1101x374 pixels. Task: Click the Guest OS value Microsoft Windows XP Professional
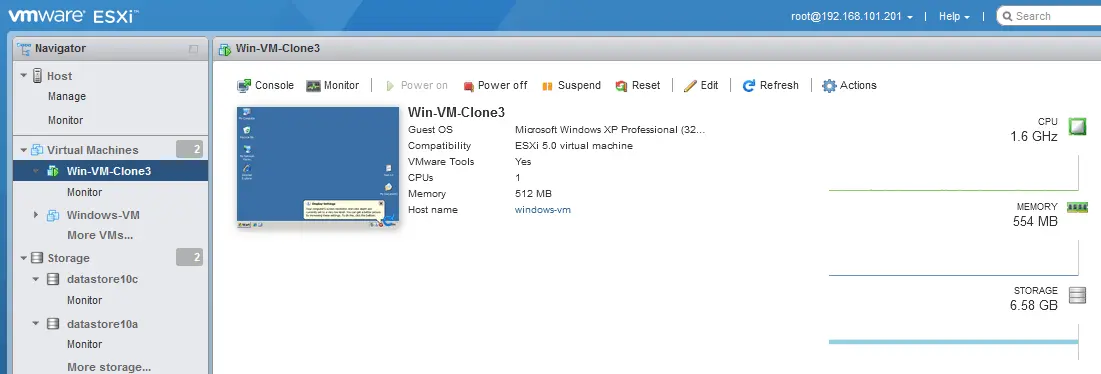[x=609, y=130]
